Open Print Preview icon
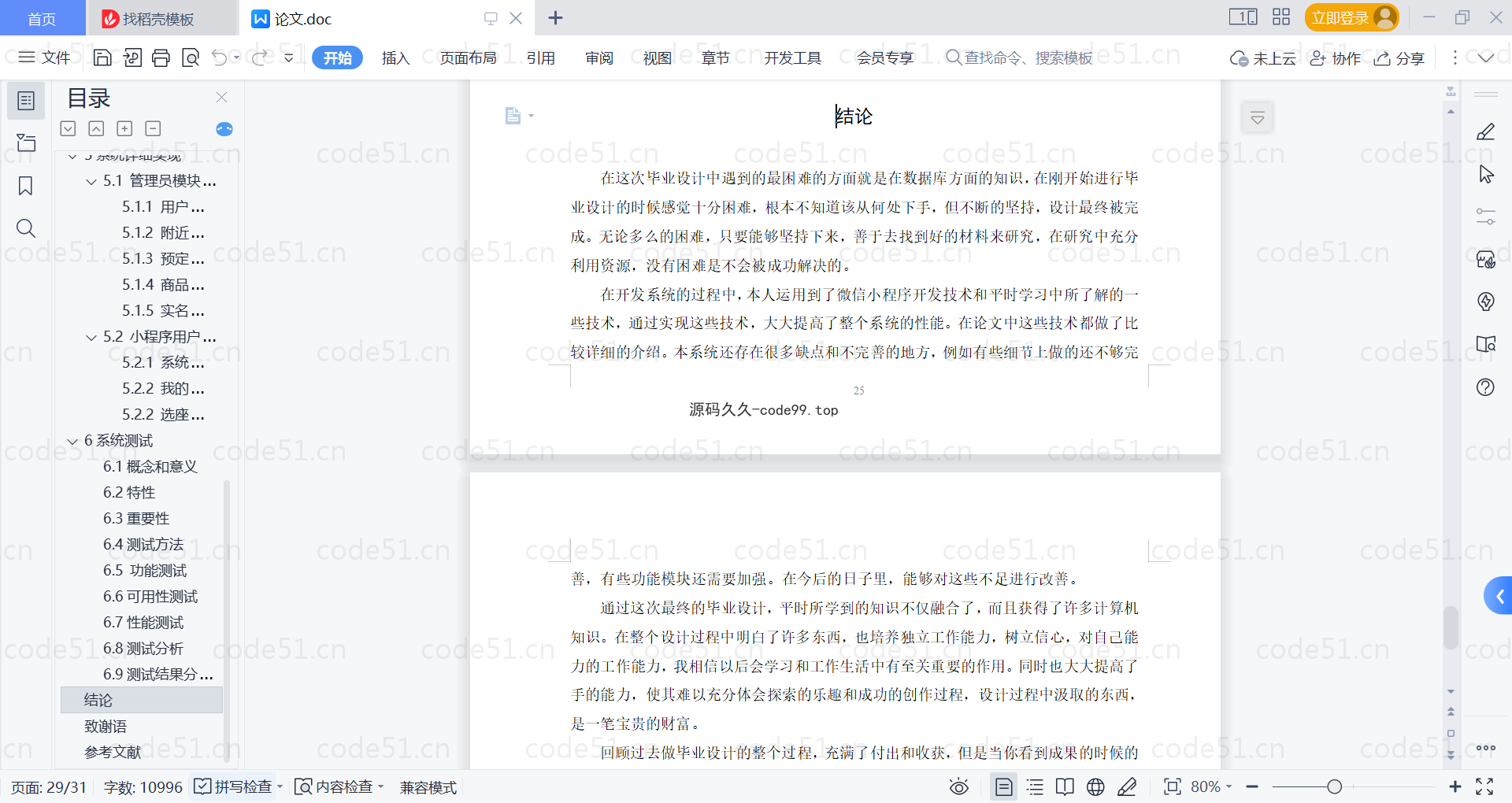1512x803 pixels. [191, 57]
